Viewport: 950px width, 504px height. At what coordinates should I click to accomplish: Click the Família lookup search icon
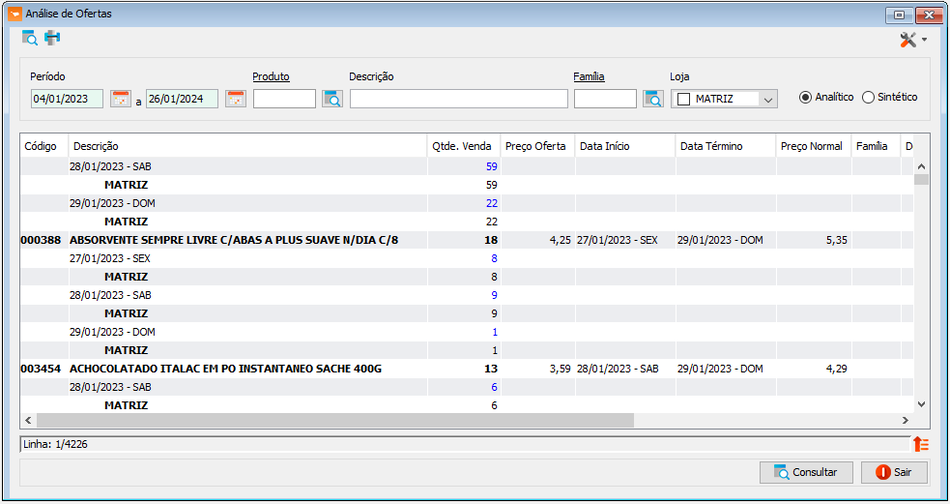[x=653, y=99]
